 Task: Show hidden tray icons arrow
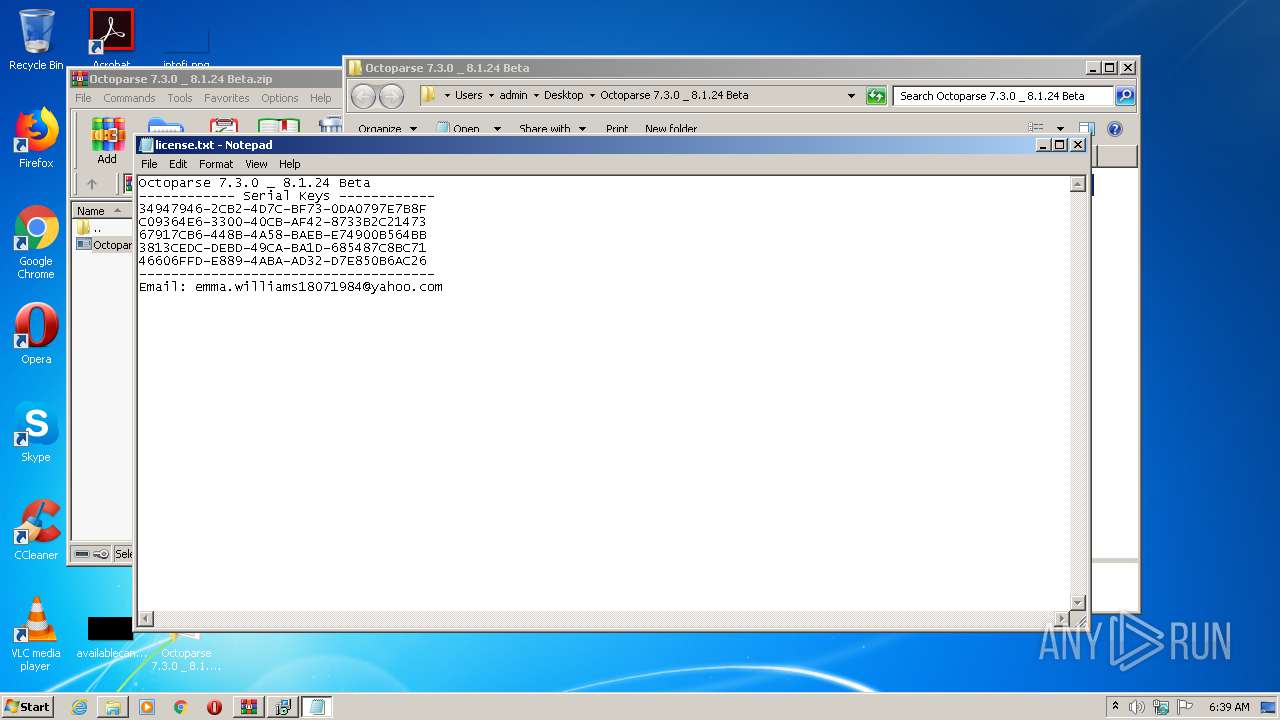[1115, 706]
